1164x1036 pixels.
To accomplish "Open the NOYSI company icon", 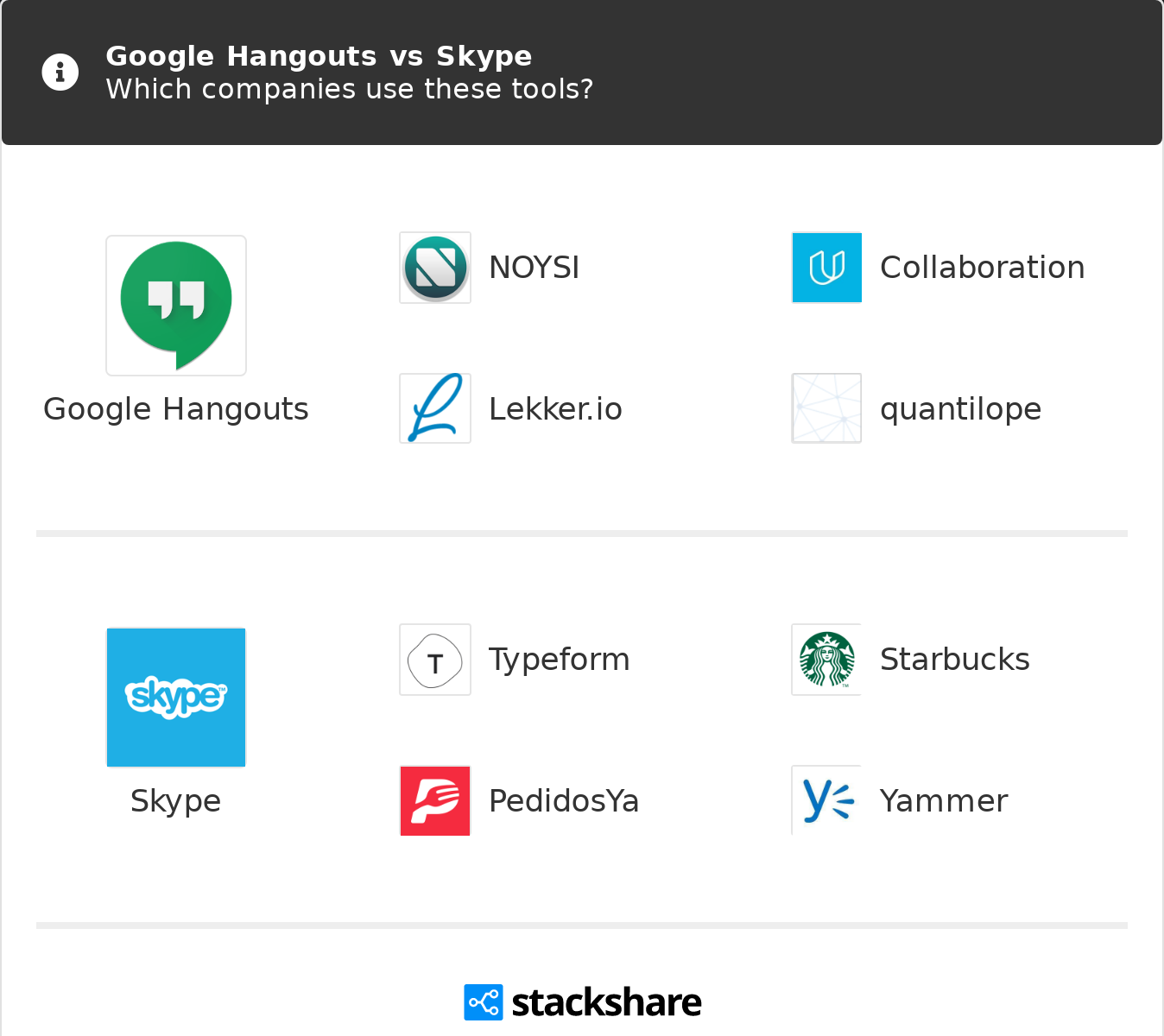I will pos(435,268).
